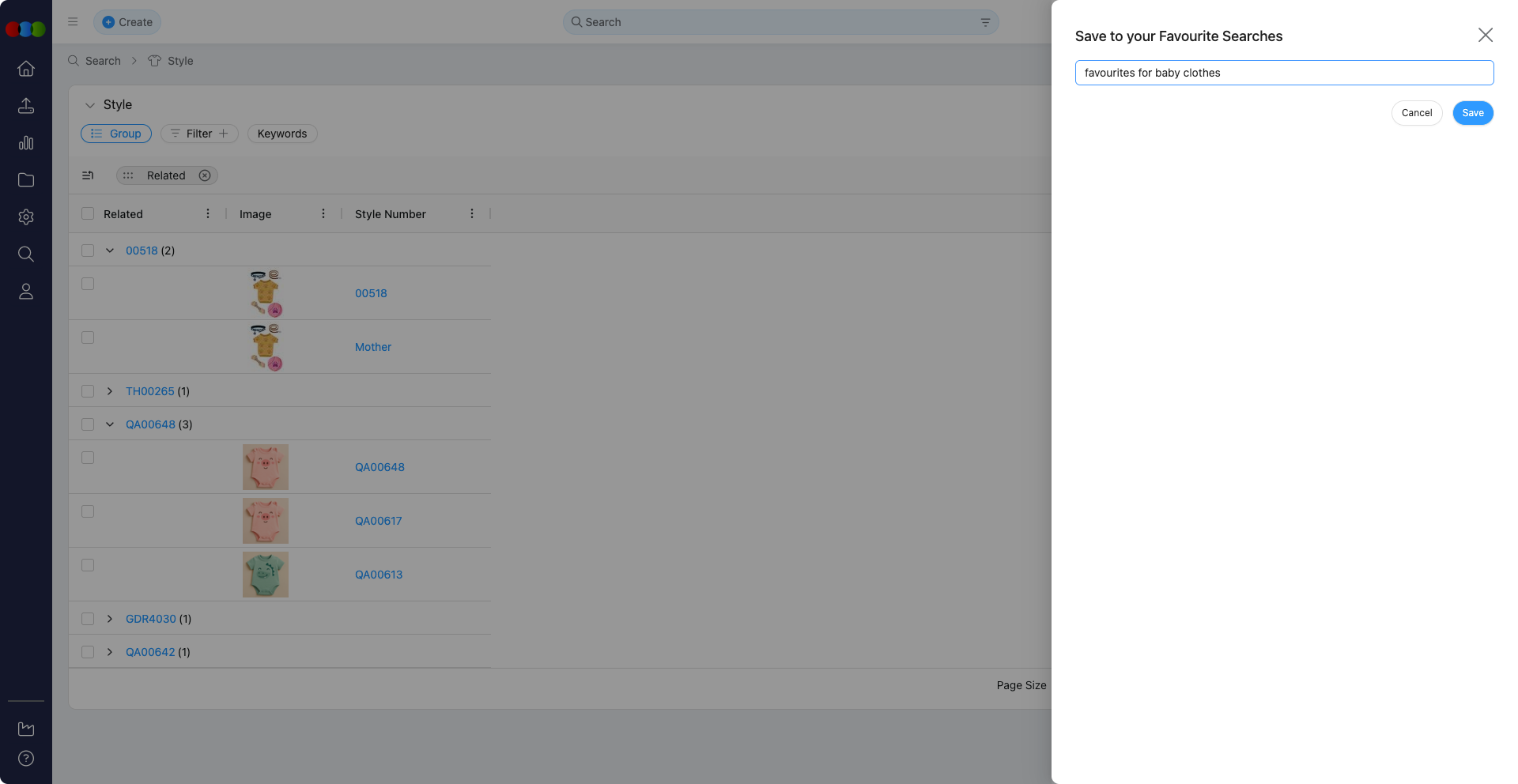
Task: Click the upload icon in sidebar
Action: tap(26, 106)
